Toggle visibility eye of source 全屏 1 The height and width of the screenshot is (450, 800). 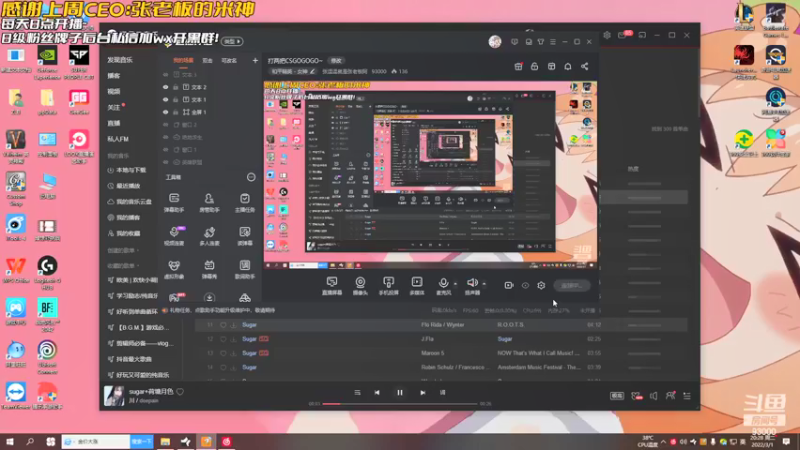[165, 112]
